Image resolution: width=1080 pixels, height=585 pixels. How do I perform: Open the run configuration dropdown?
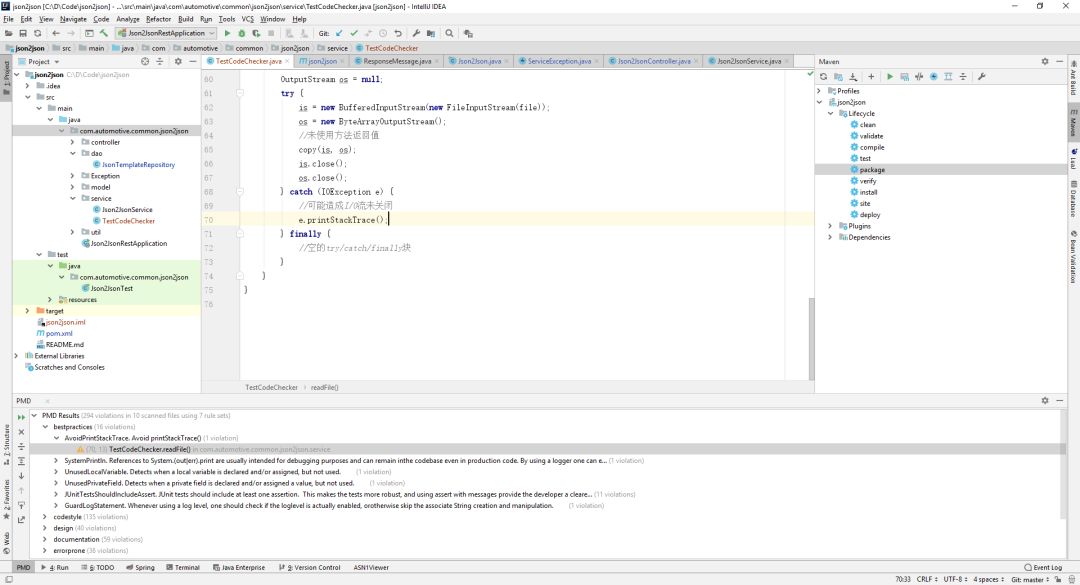click(x=165, y=33)
